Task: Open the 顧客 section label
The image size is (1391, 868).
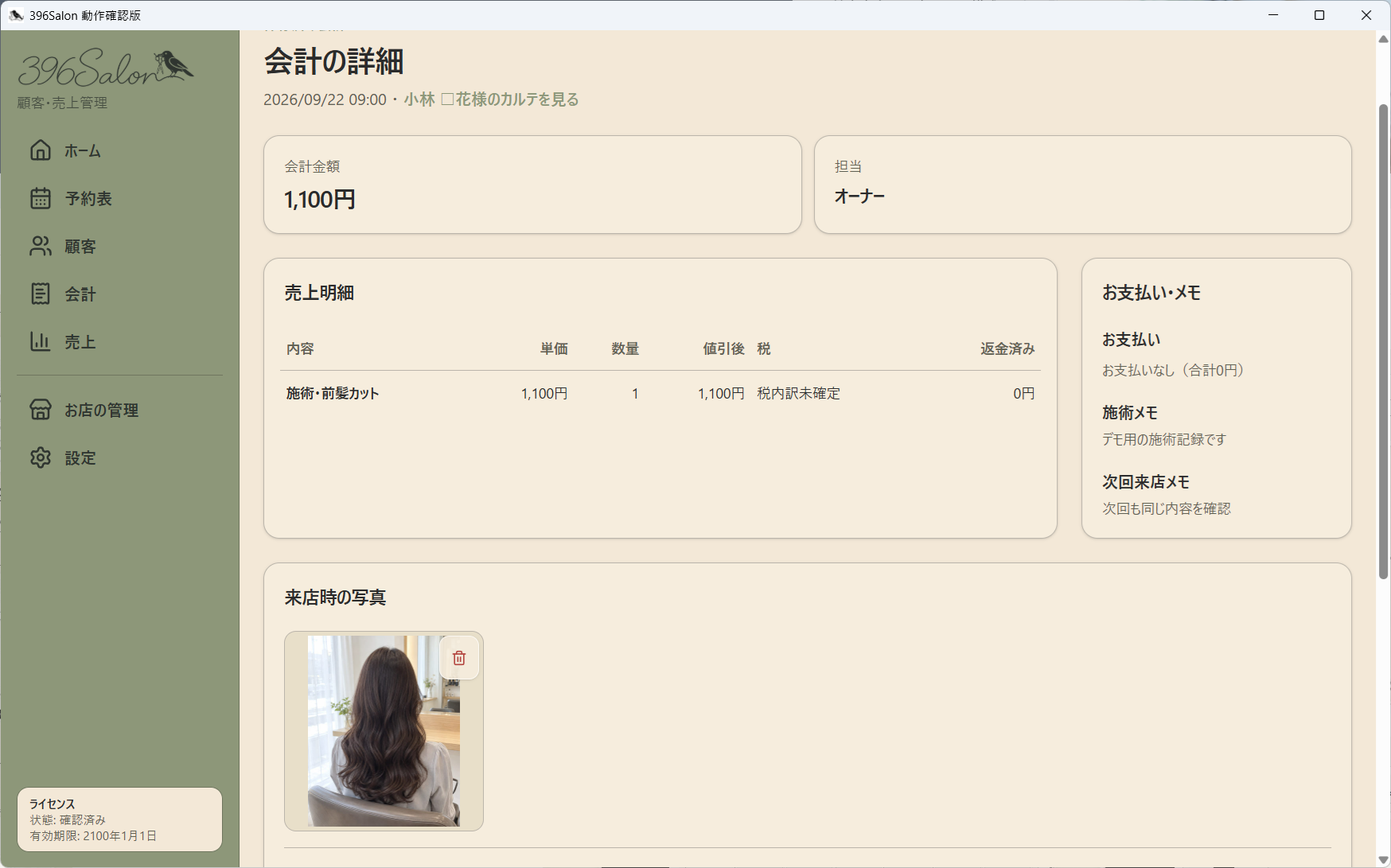Action: click(80, 247)
